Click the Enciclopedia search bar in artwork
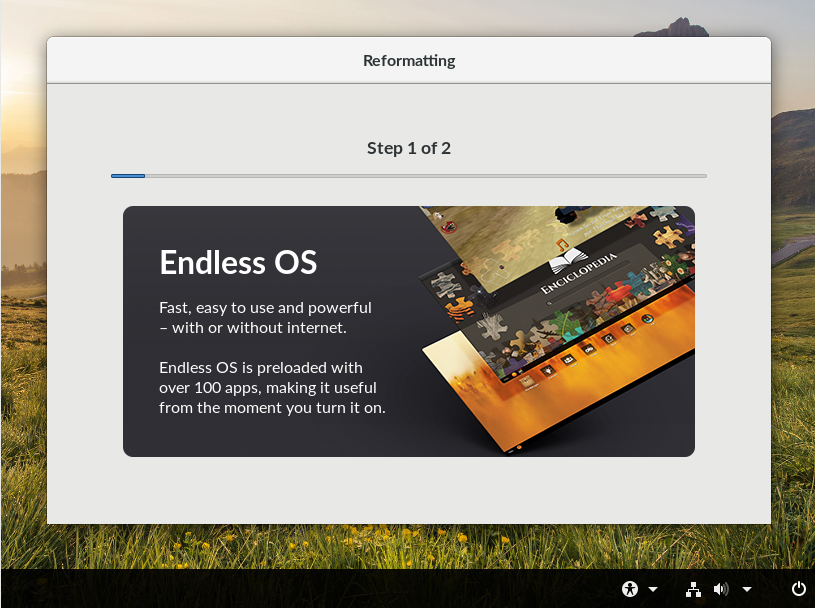 pos(587,283)
